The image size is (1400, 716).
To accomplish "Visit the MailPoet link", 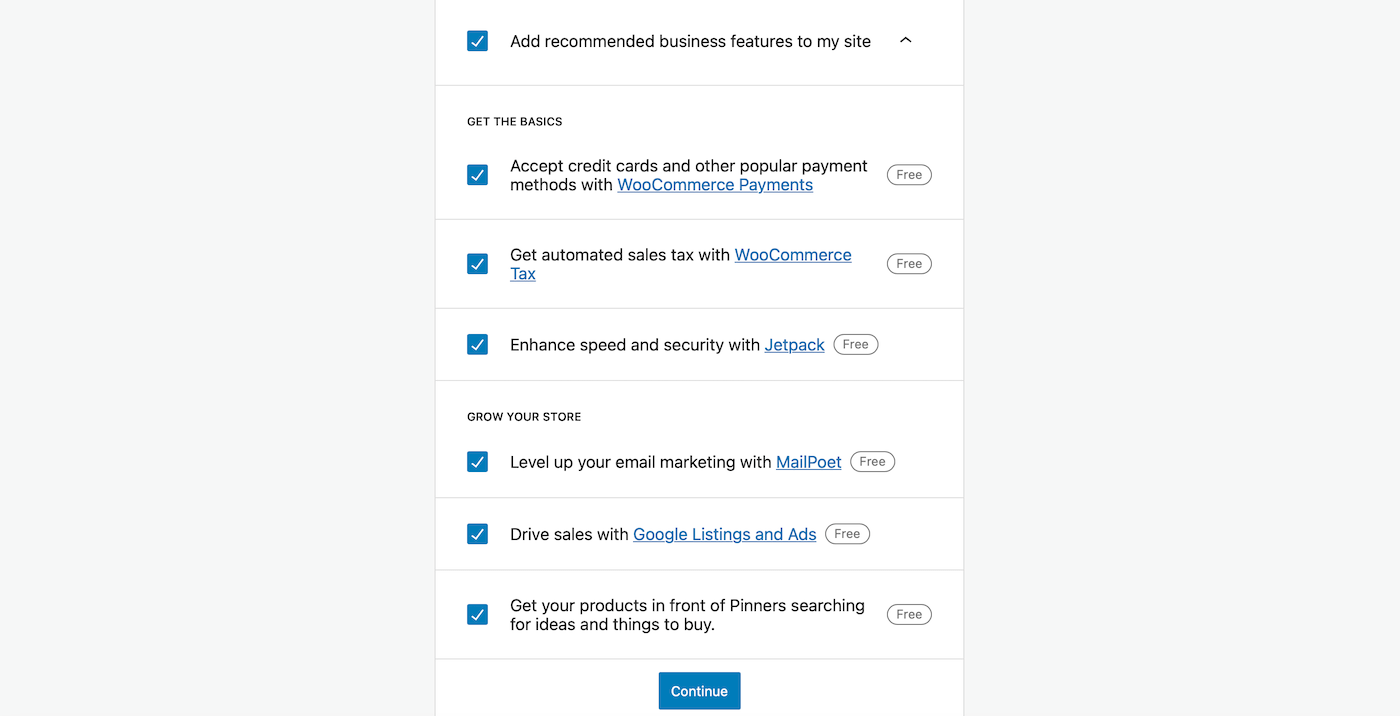I will (x=808, y=461).
